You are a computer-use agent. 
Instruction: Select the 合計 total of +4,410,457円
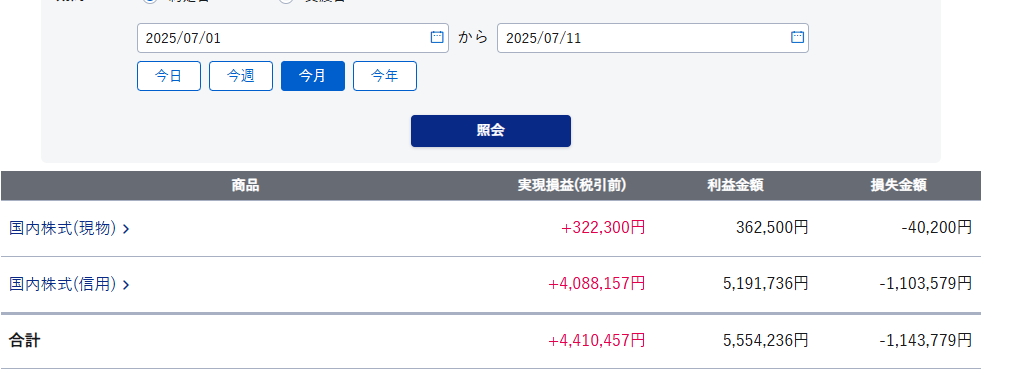[597, 340]
